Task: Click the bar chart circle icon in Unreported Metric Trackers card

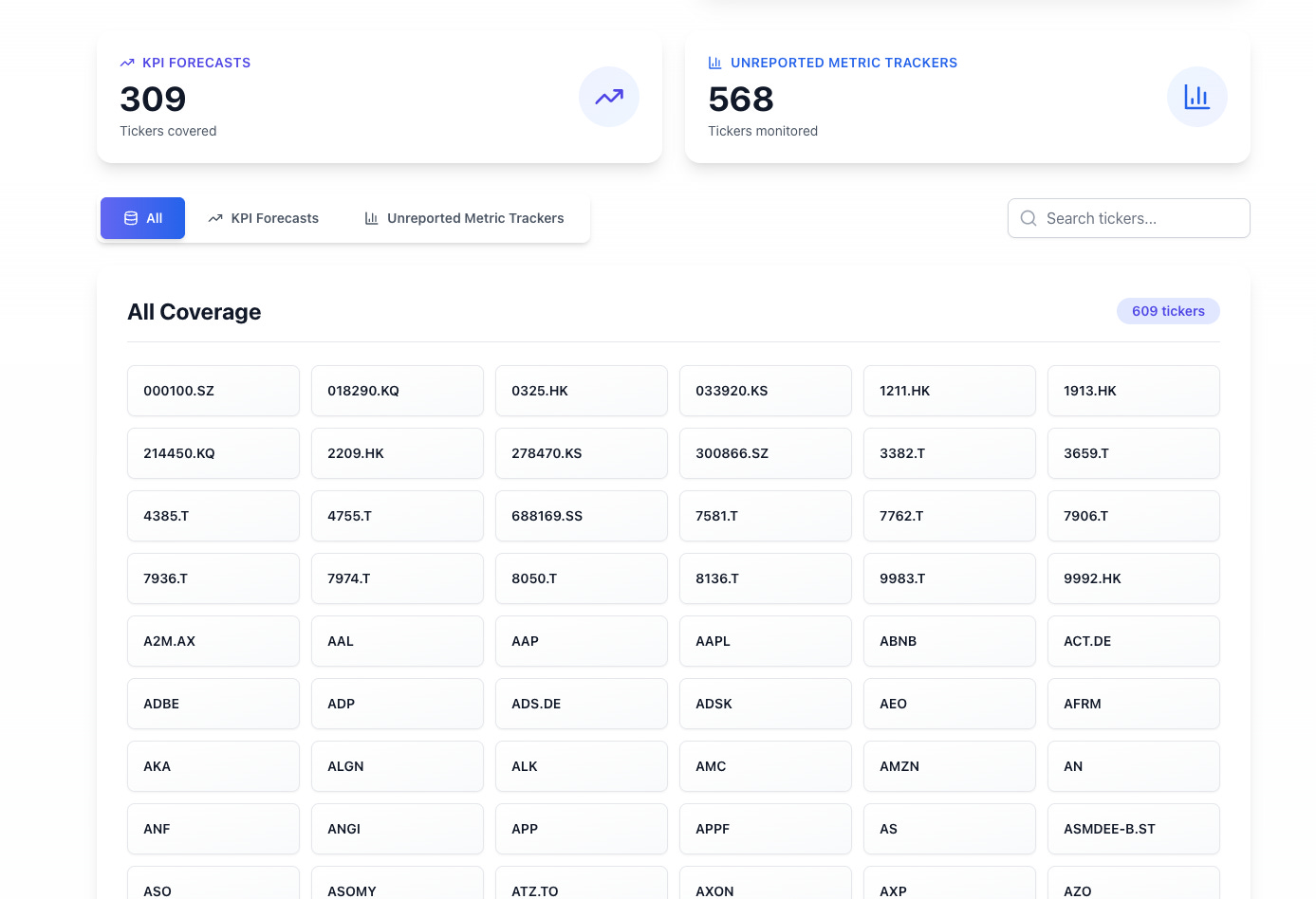Action: 1197,97
